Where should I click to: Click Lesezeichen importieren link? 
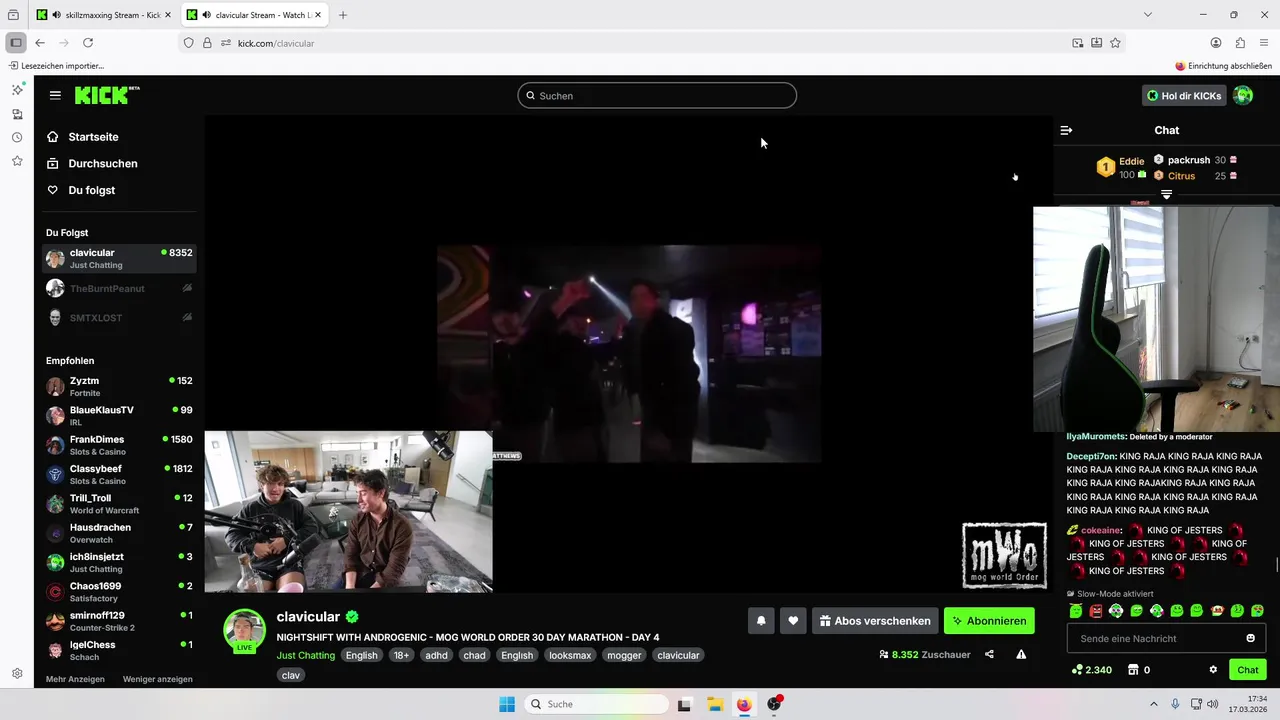pos(56,66)
